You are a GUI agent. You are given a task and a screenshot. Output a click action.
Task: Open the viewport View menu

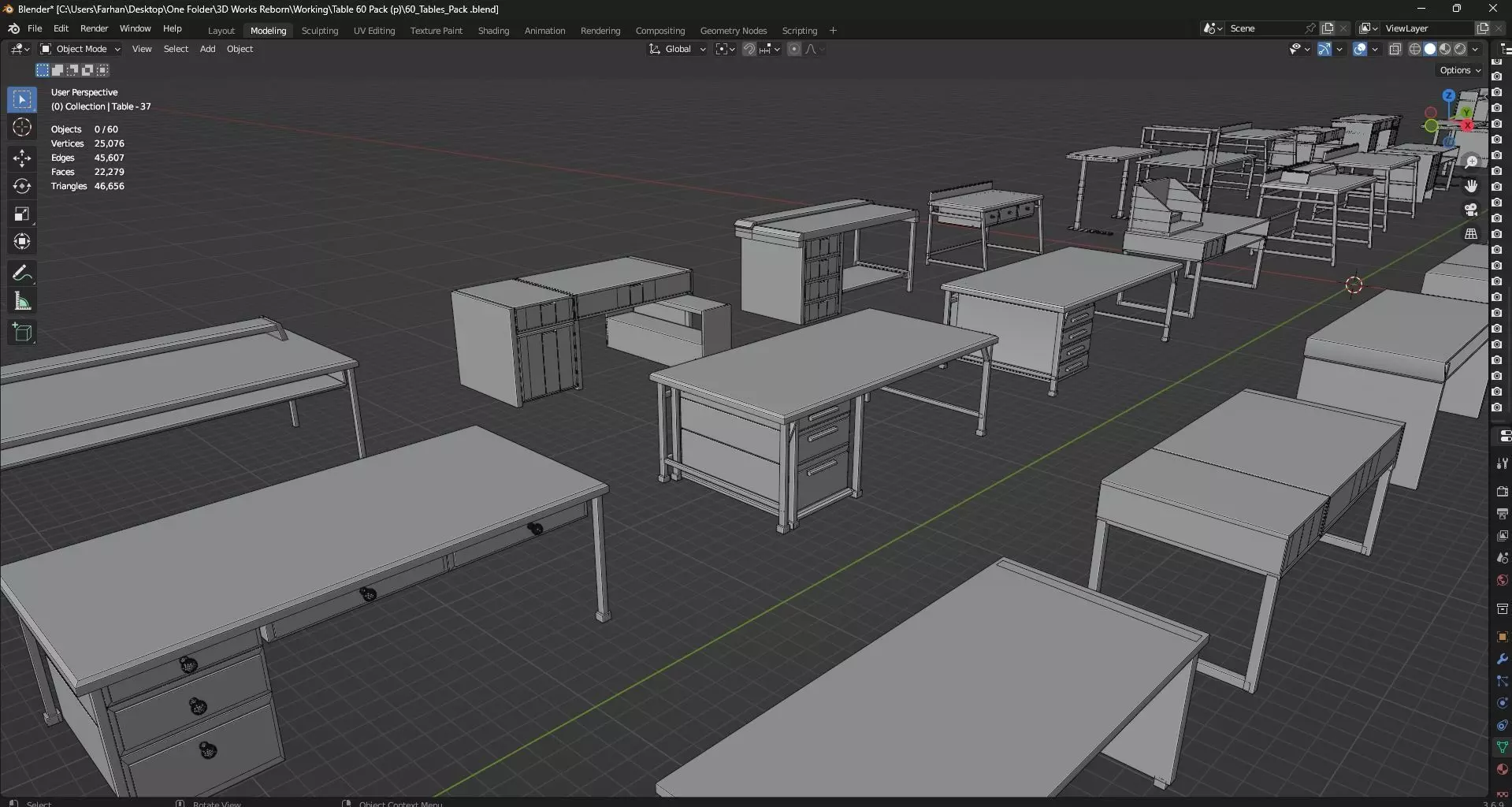click(x=142, y=49)
